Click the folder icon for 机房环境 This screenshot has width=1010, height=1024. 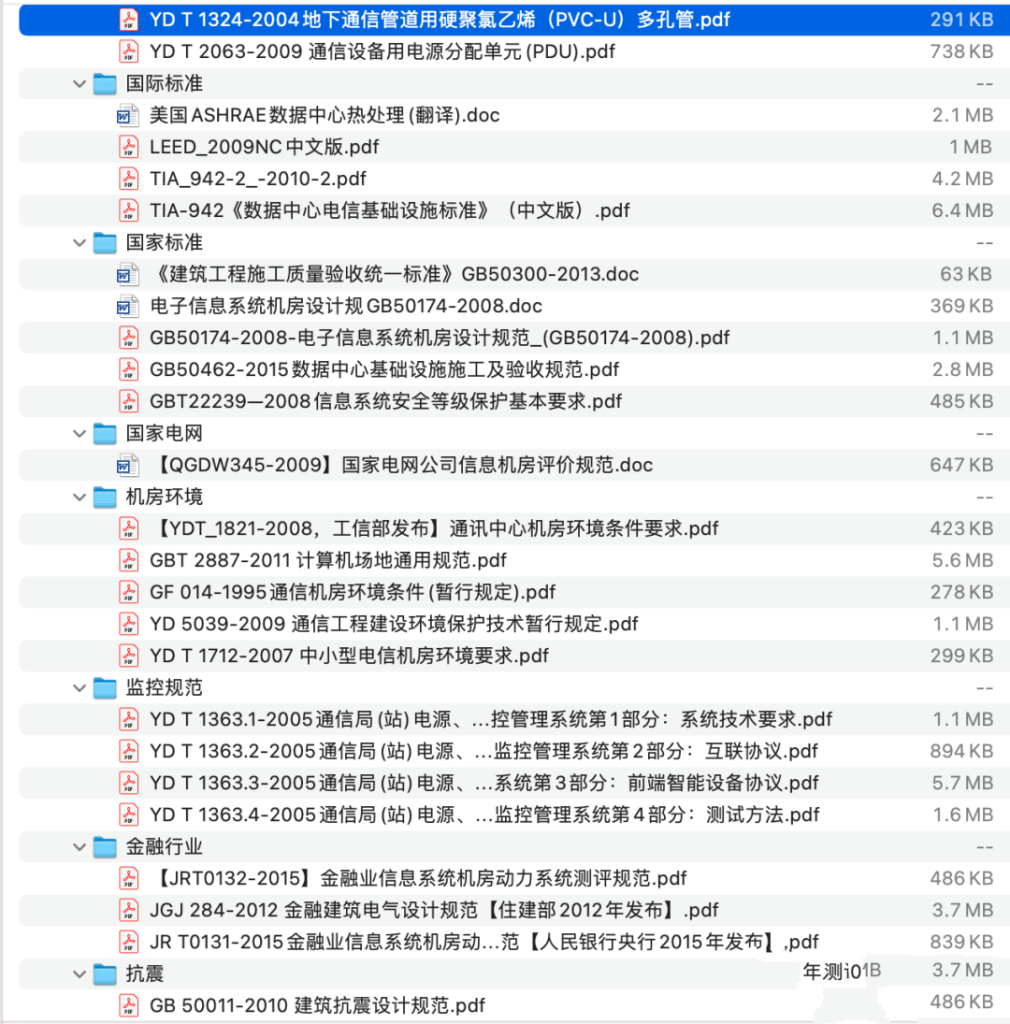tap(105, 497)
